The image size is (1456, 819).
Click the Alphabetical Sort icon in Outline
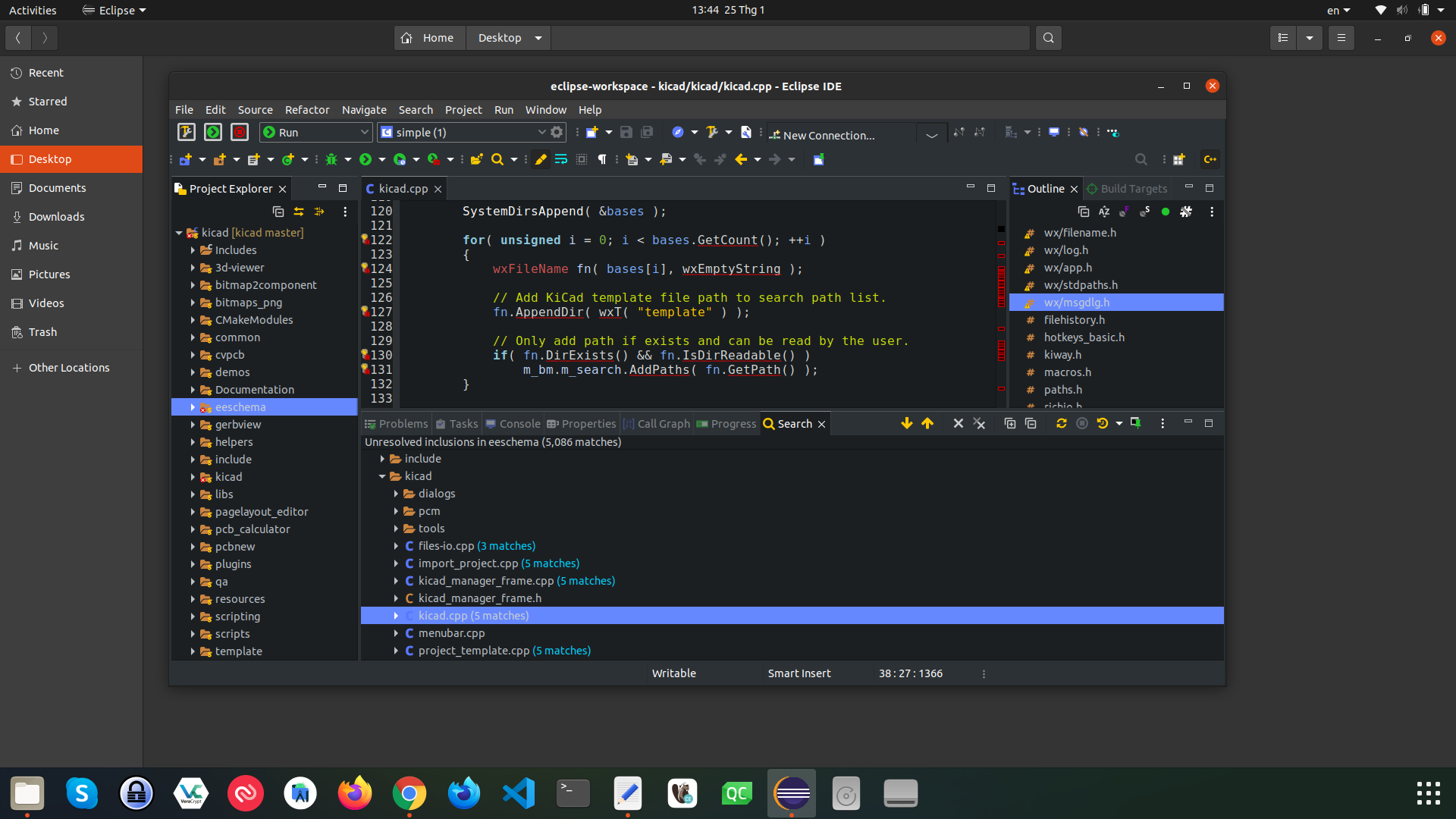[x=1104, y=211]
